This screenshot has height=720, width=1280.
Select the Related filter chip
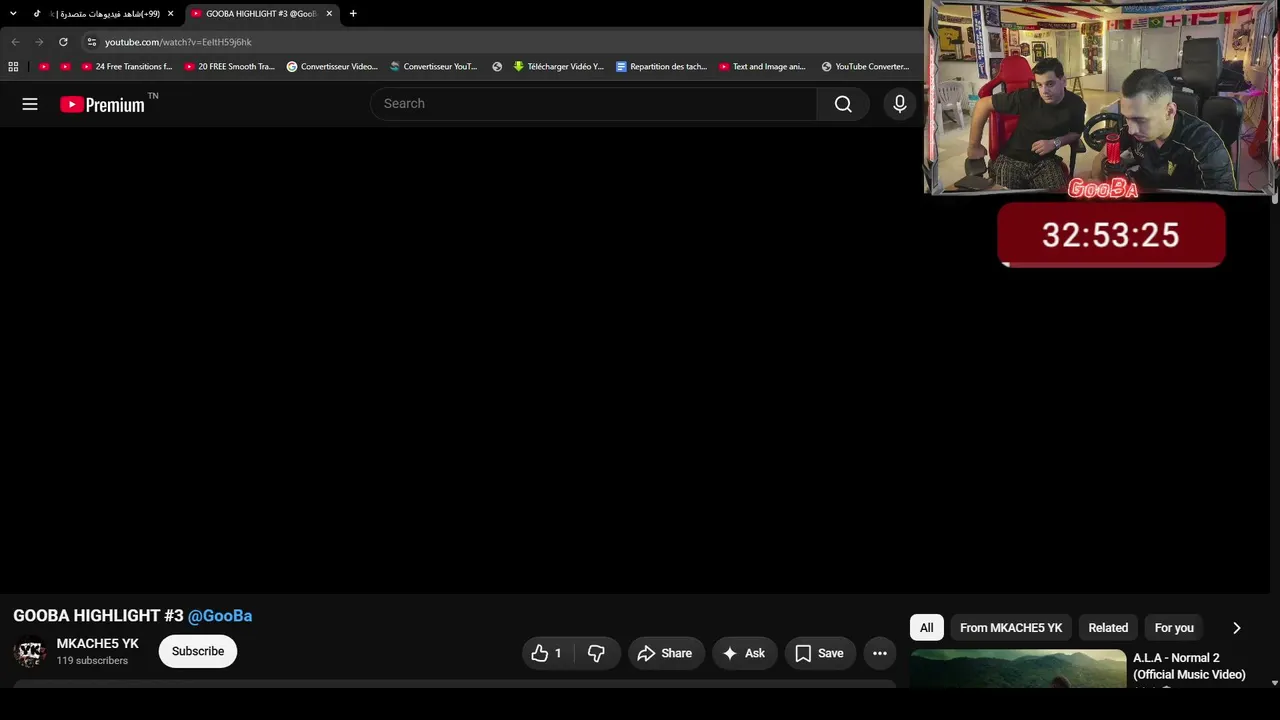1108,628
